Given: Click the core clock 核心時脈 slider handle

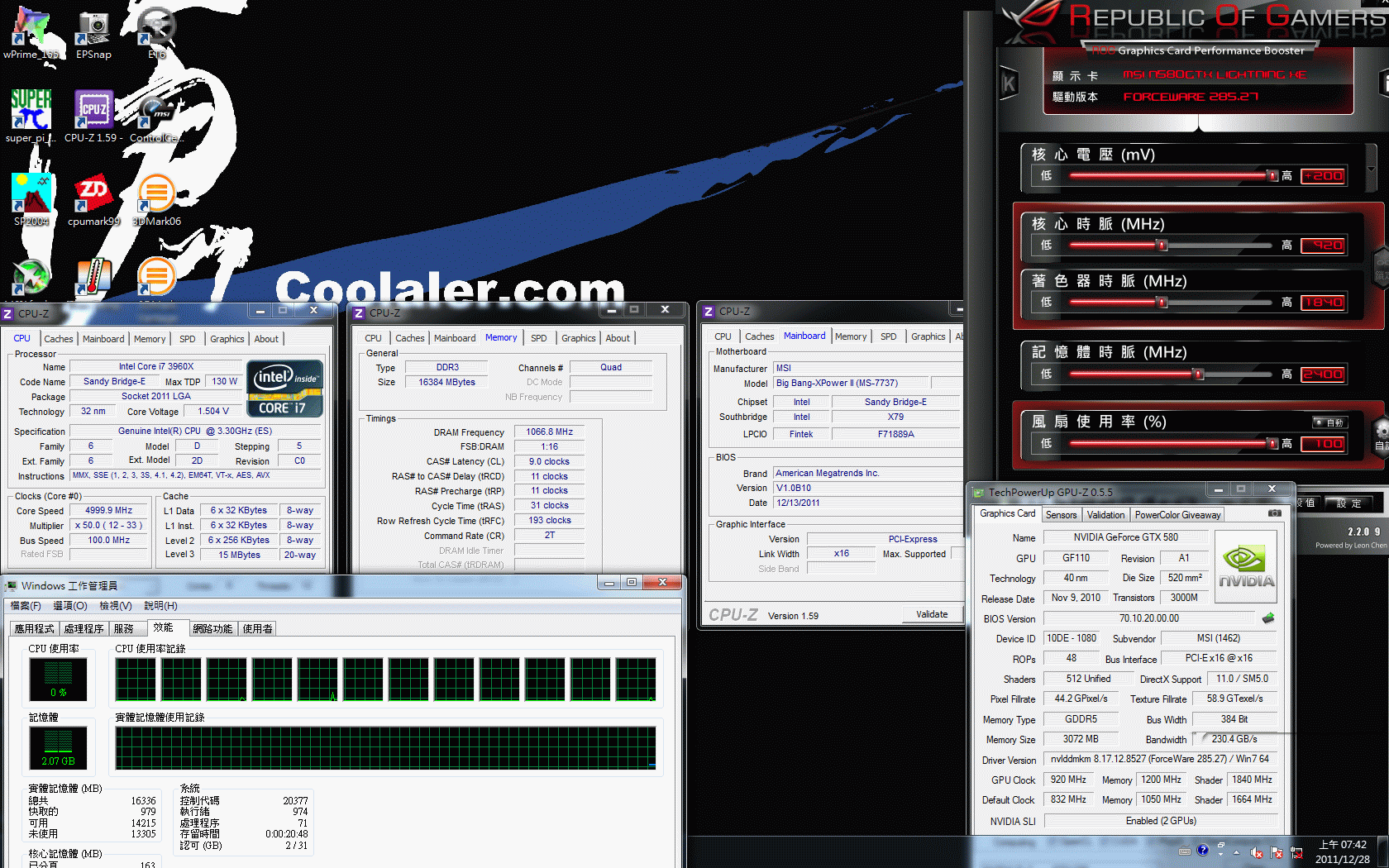Looking at the screenshot, I should tap(1162, 246).
